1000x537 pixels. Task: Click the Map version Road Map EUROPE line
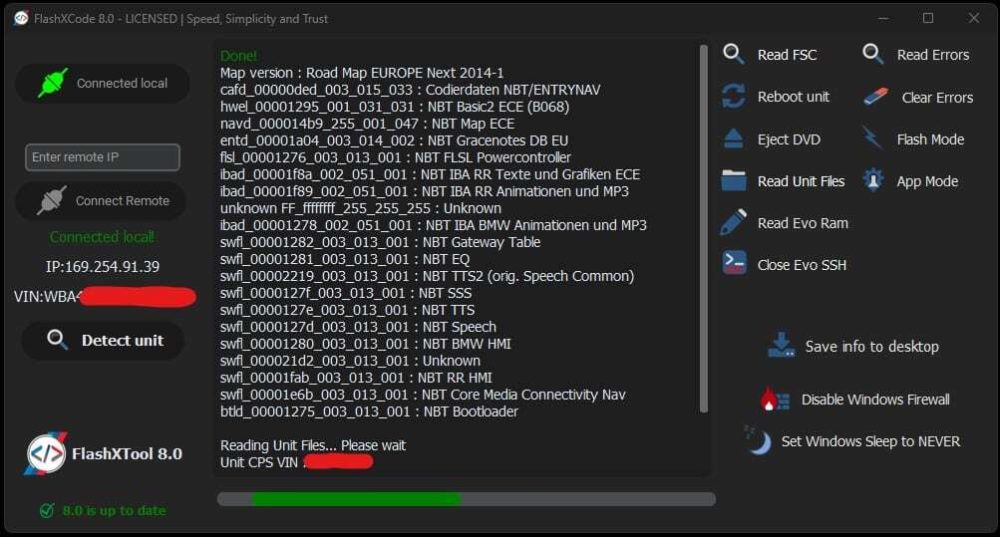coord(362,73)
